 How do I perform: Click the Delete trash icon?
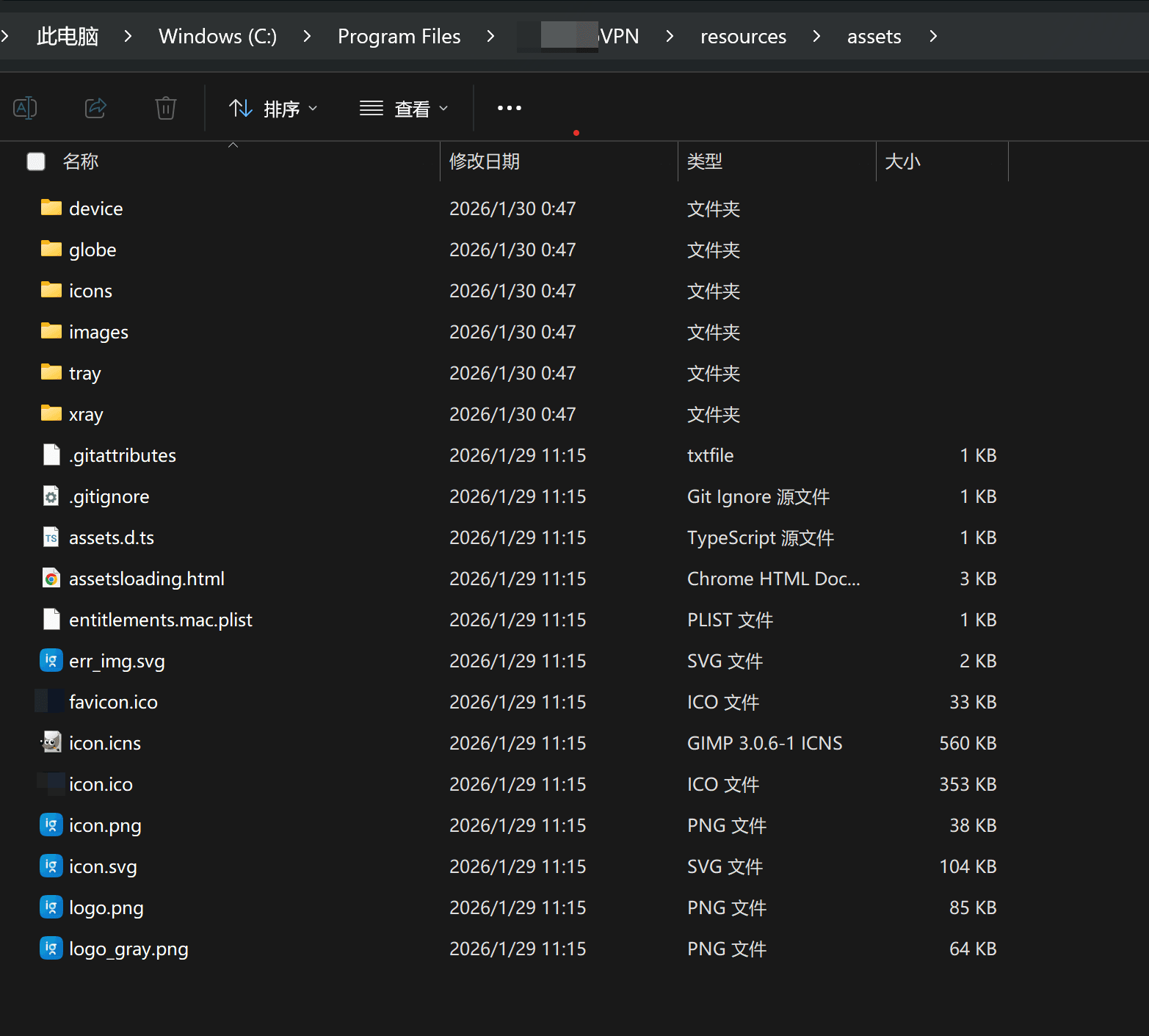pos(166,108)
